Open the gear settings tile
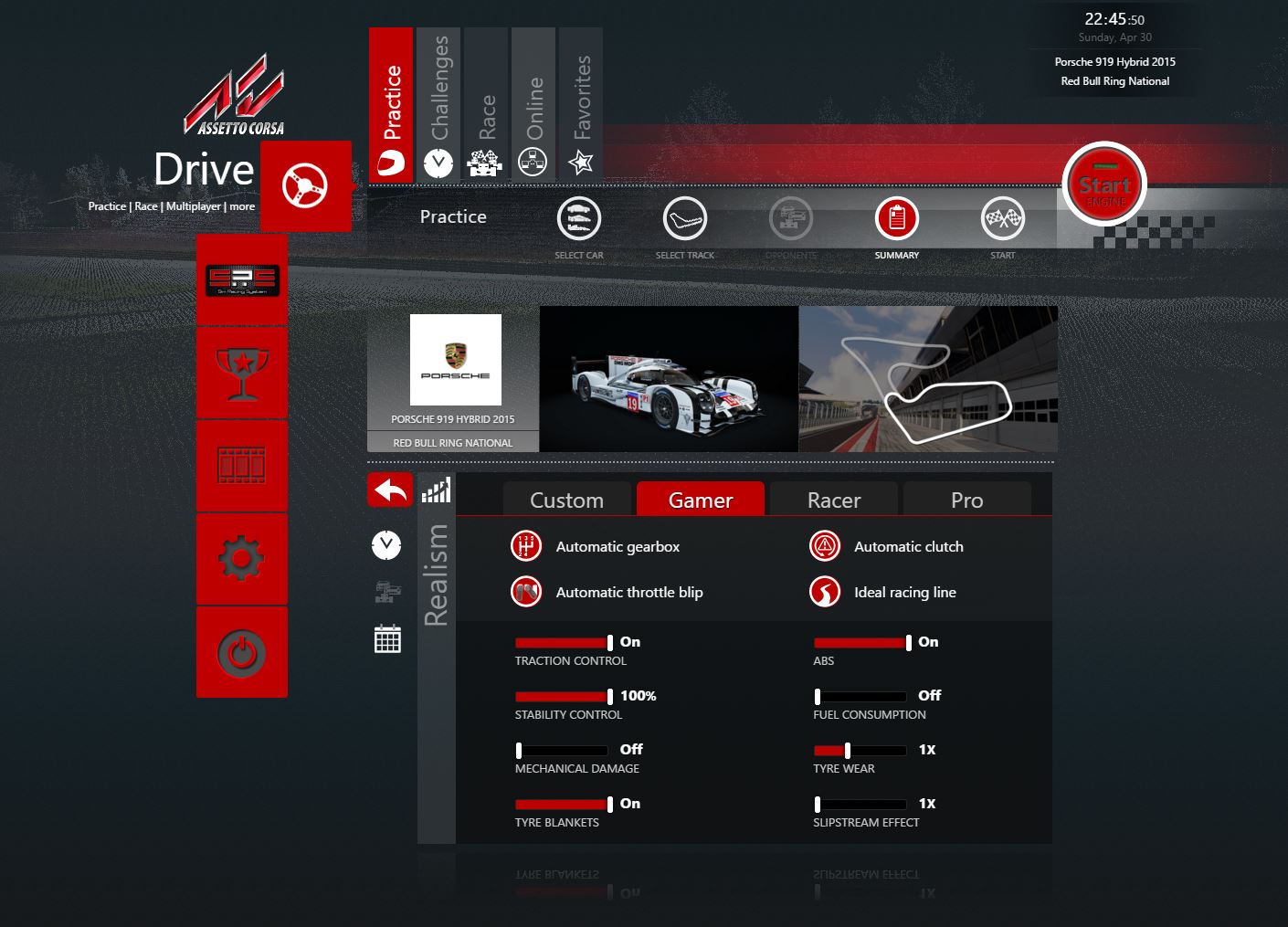Image resolution: width=1288 pixels, height=927 pixels. (x=242, y=558)
